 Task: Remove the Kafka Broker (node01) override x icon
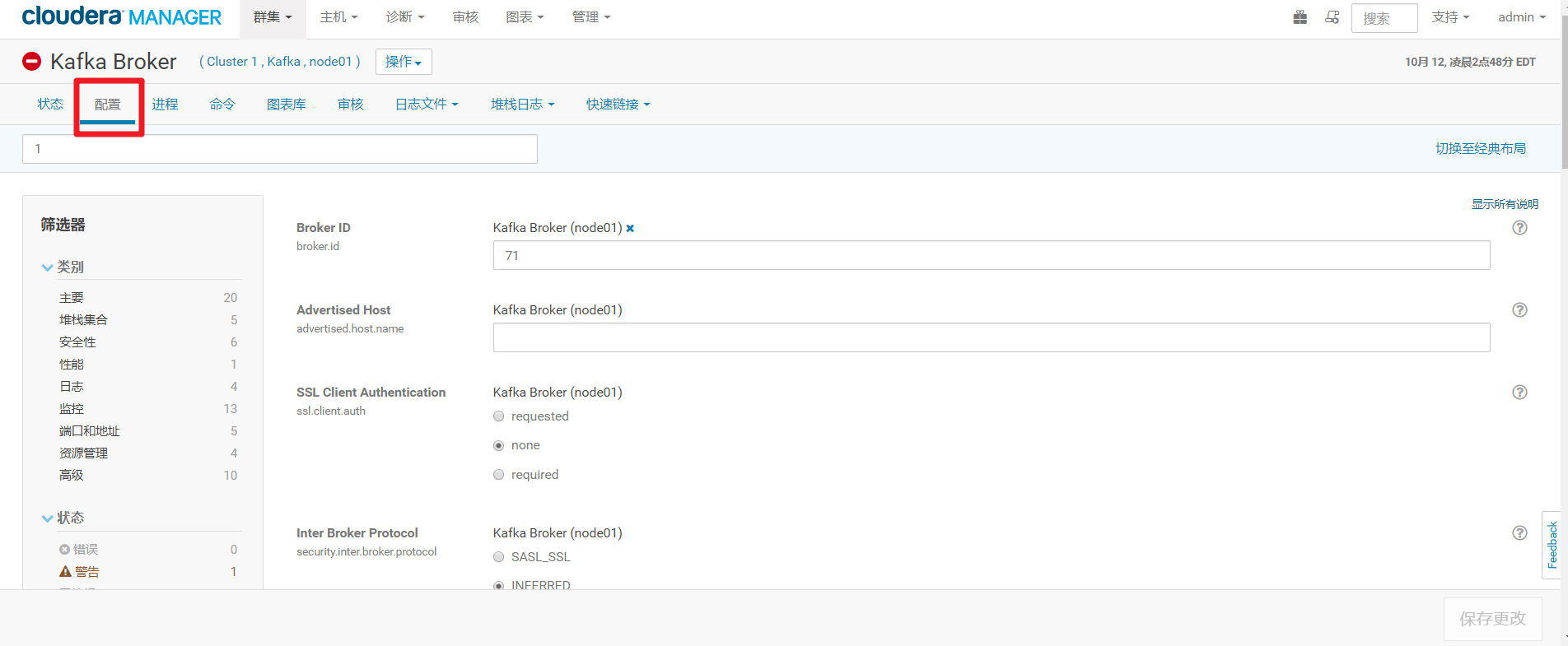pos(630,228)
